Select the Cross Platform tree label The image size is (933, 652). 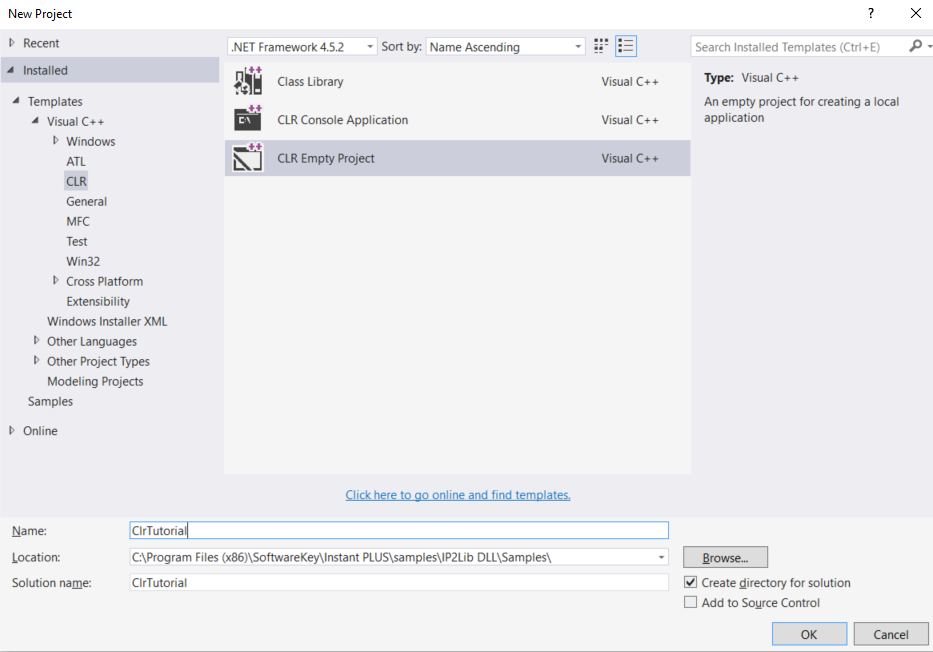(105, 281)
